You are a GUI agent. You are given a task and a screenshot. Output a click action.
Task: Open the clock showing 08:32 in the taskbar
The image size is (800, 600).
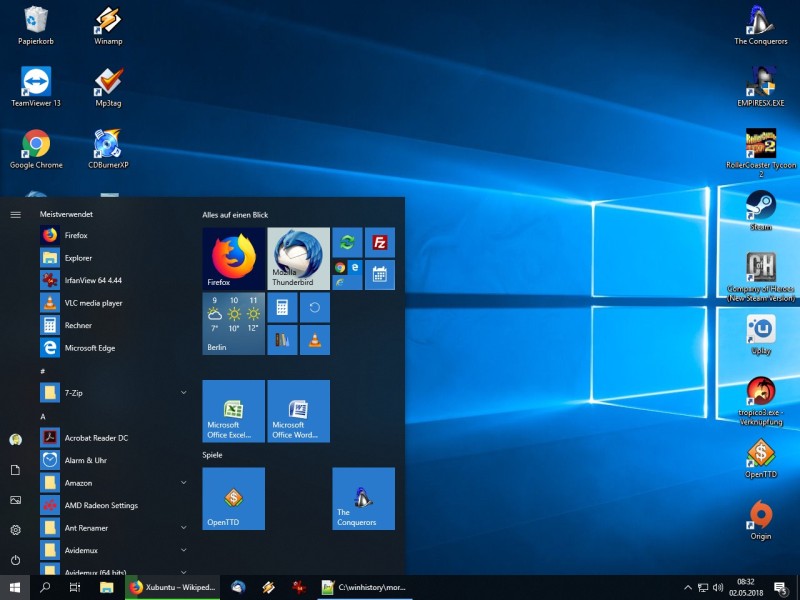pos(745,587)
